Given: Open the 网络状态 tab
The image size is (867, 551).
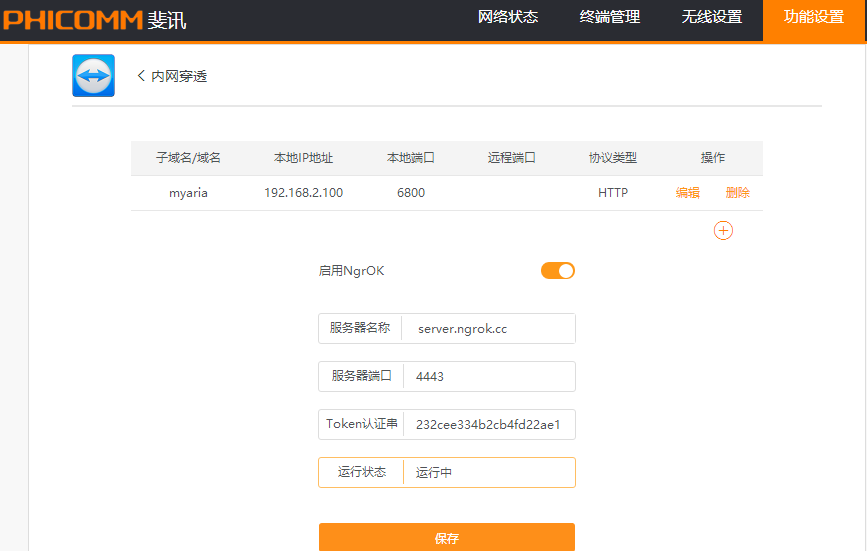Looking at the screenshot, I should [x=508, y=17].
